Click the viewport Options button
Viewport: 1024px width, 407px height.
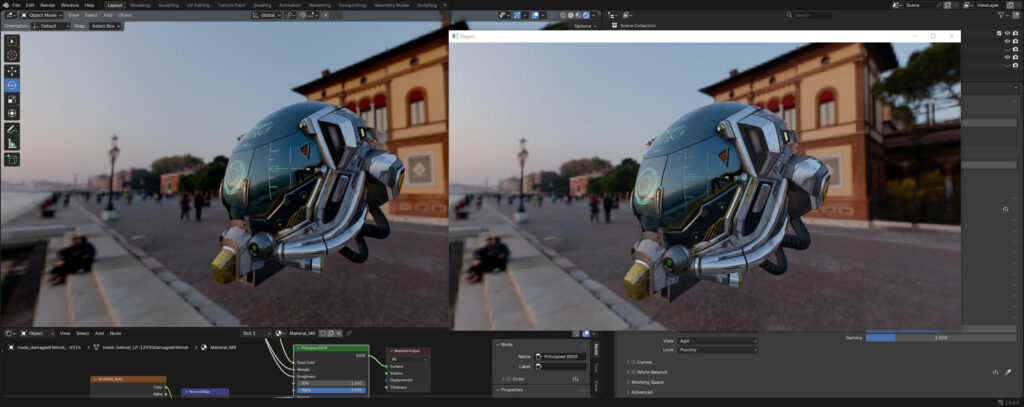click(584, 26)
